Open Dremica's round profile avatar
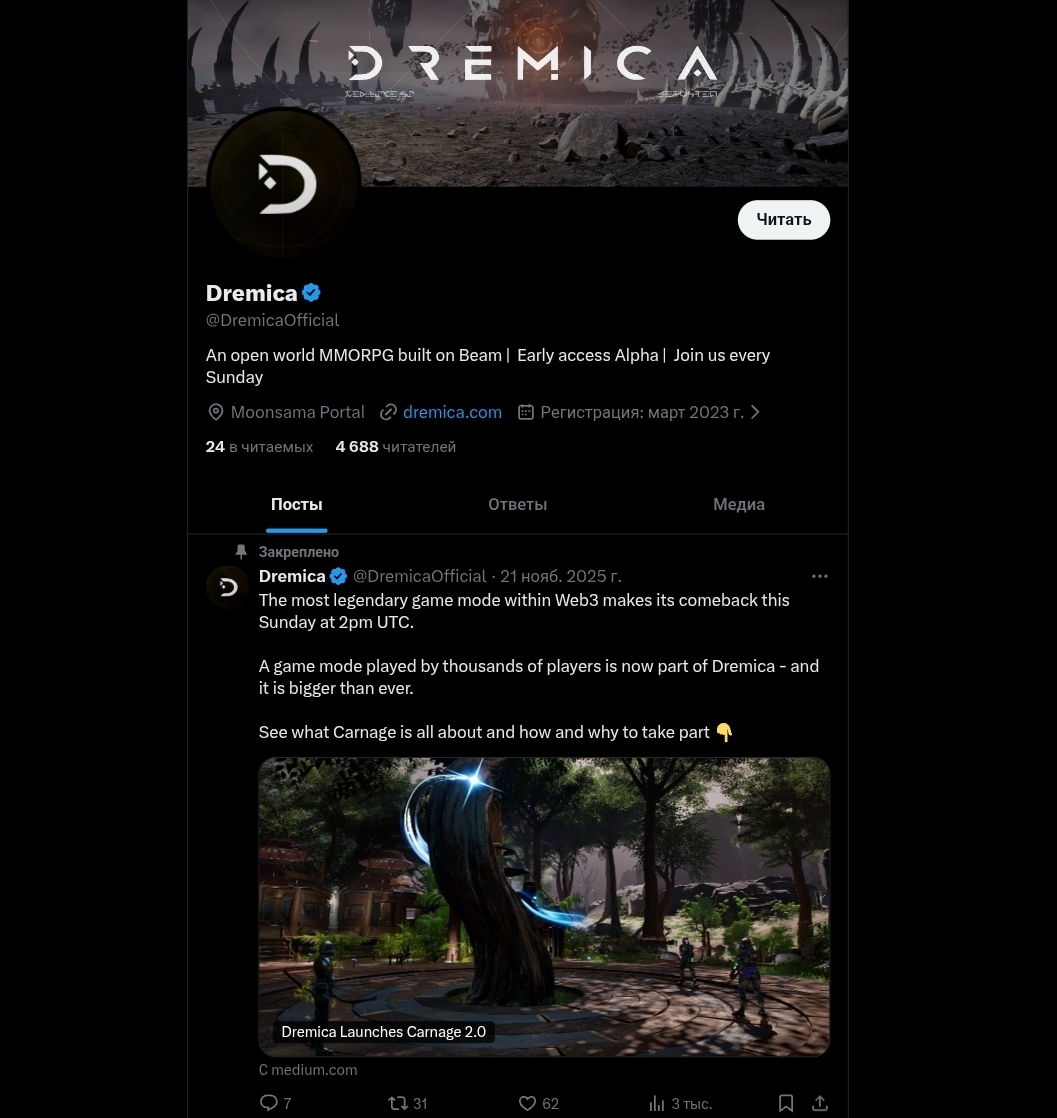1057x1118 pixels. coord(284,184)
